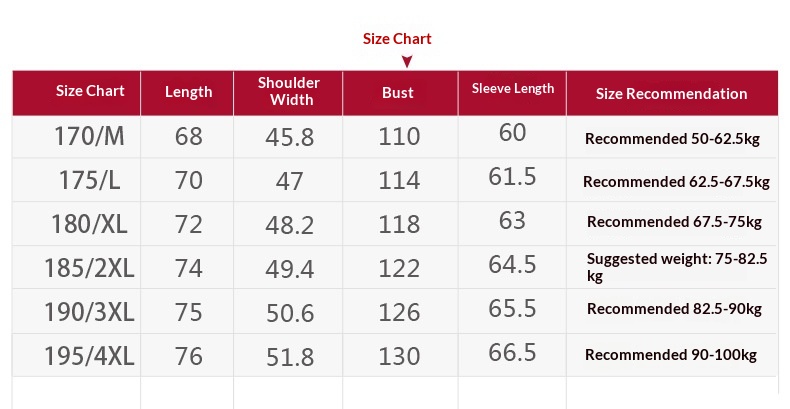Click the Bust column header
790x409 pixels.
398,92
